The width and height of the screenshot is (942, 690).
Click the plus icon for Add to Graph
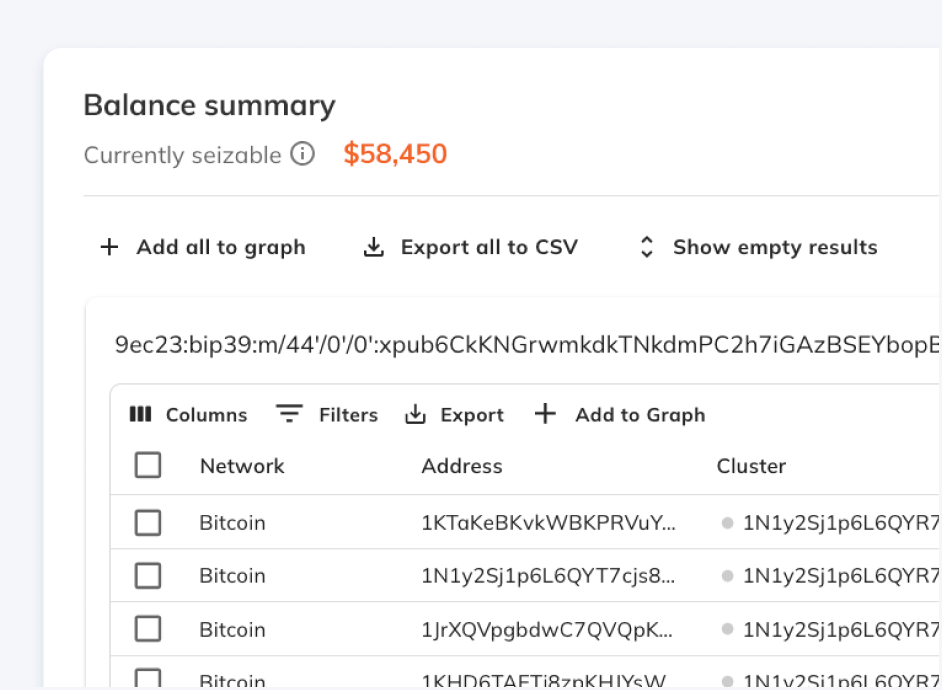545,414
